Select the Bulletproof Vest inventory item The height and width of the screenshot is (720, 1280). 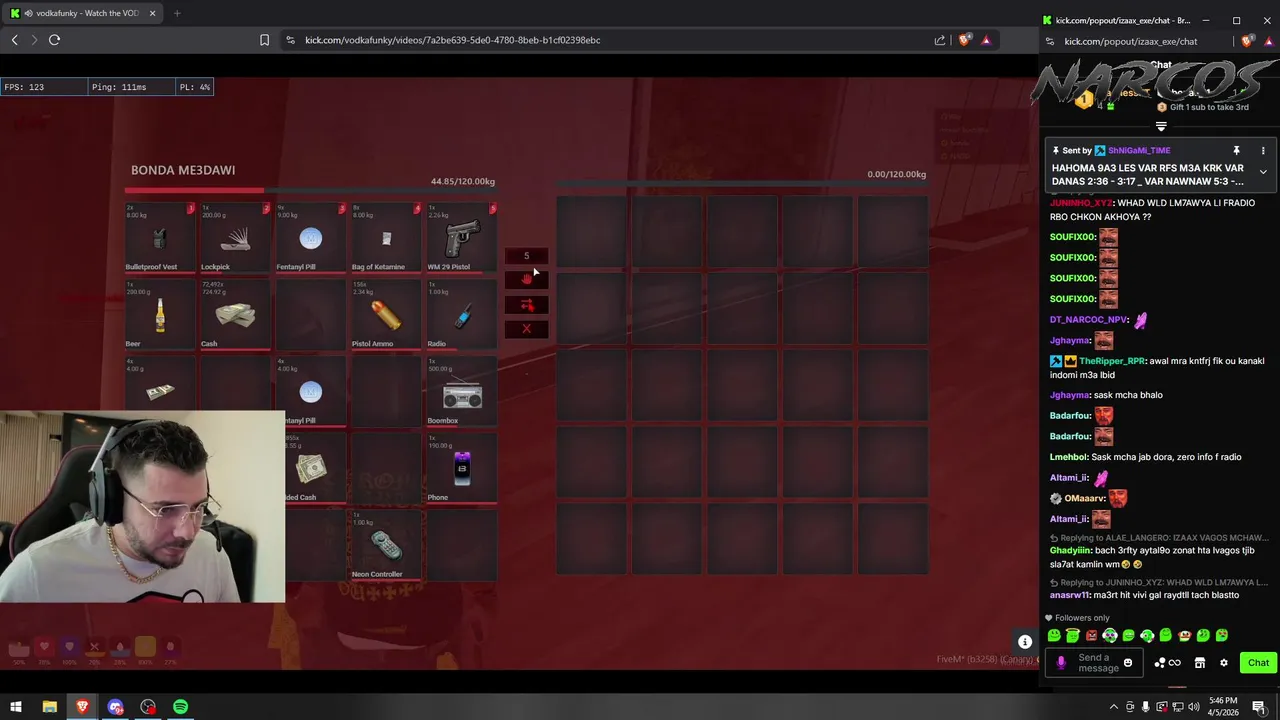160,238
